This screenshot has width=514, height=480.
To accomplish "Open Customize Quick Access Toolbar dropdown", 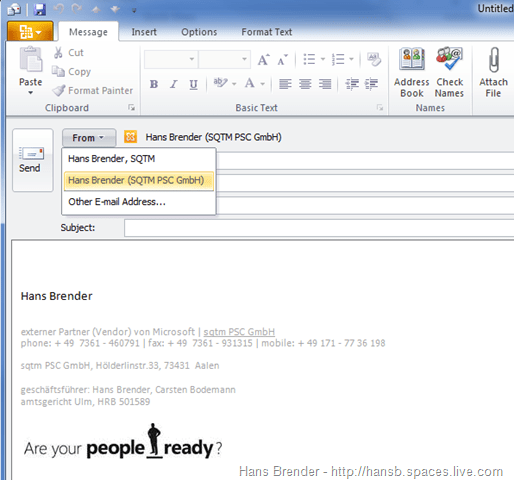I will pyautogui.click(x=134, y=11).
